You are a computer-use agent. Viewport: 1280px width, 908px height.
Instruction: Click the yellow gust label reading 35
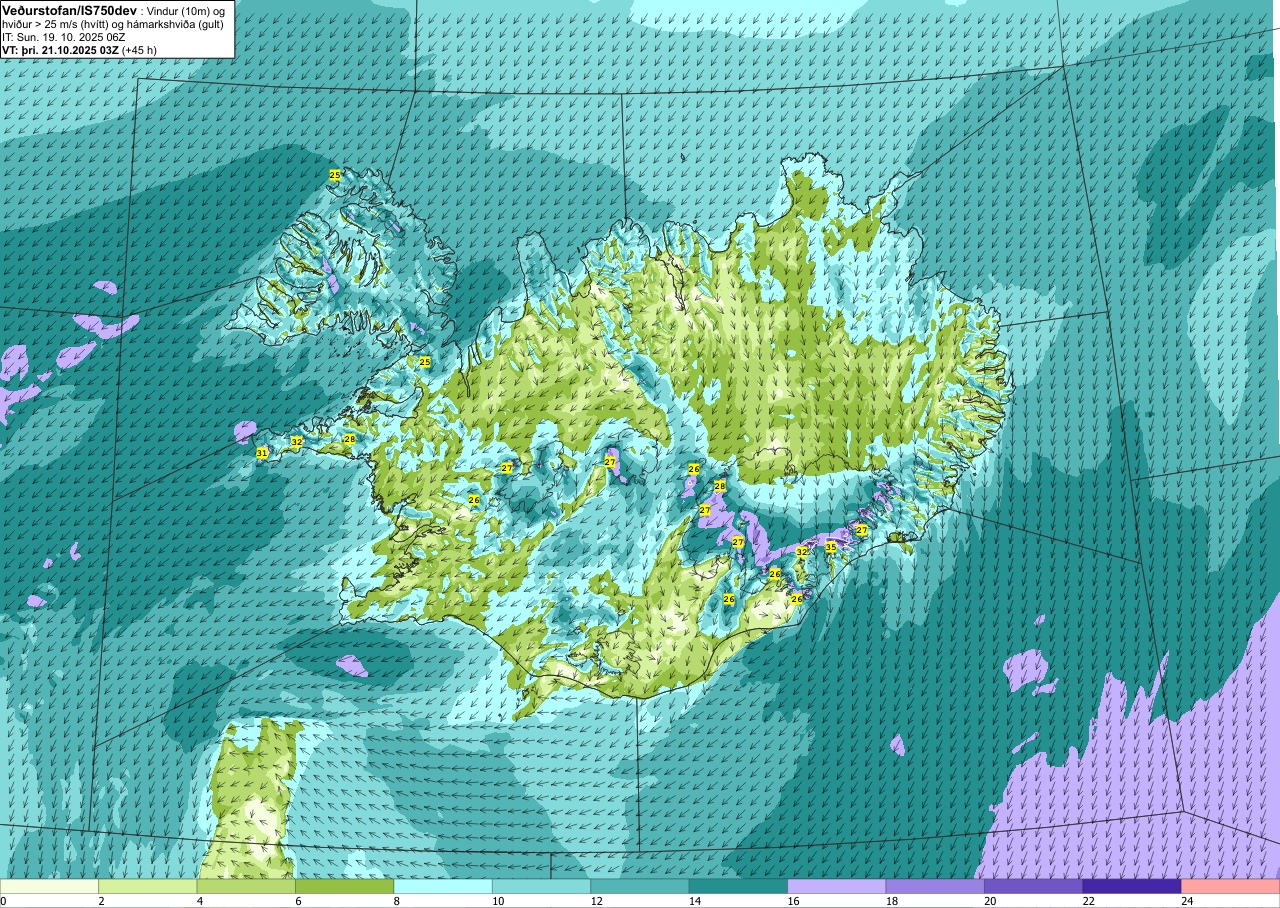click(x=830, y=547)
